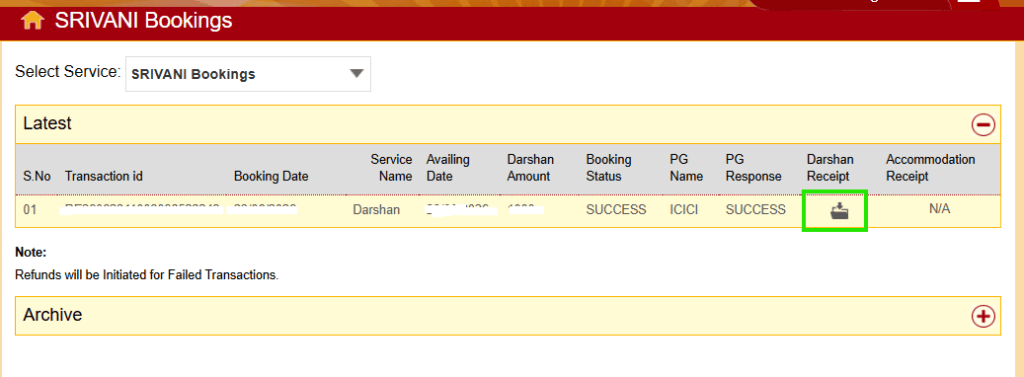
Task: Select the '01' serial number cell
Action: tap(30, 210)
